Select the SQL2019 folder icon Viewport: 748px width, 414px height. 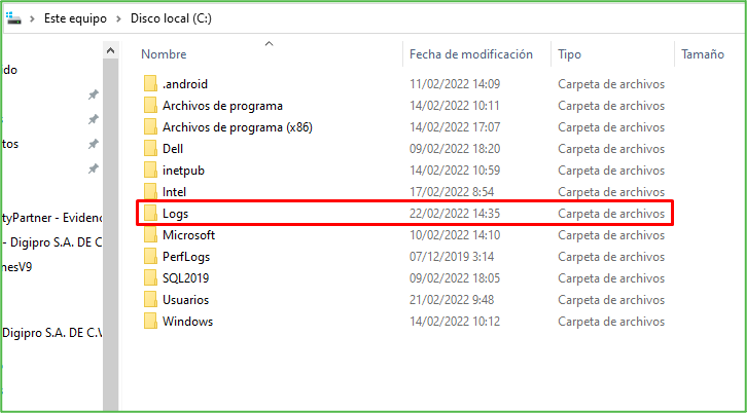click(x=150, y=278)
